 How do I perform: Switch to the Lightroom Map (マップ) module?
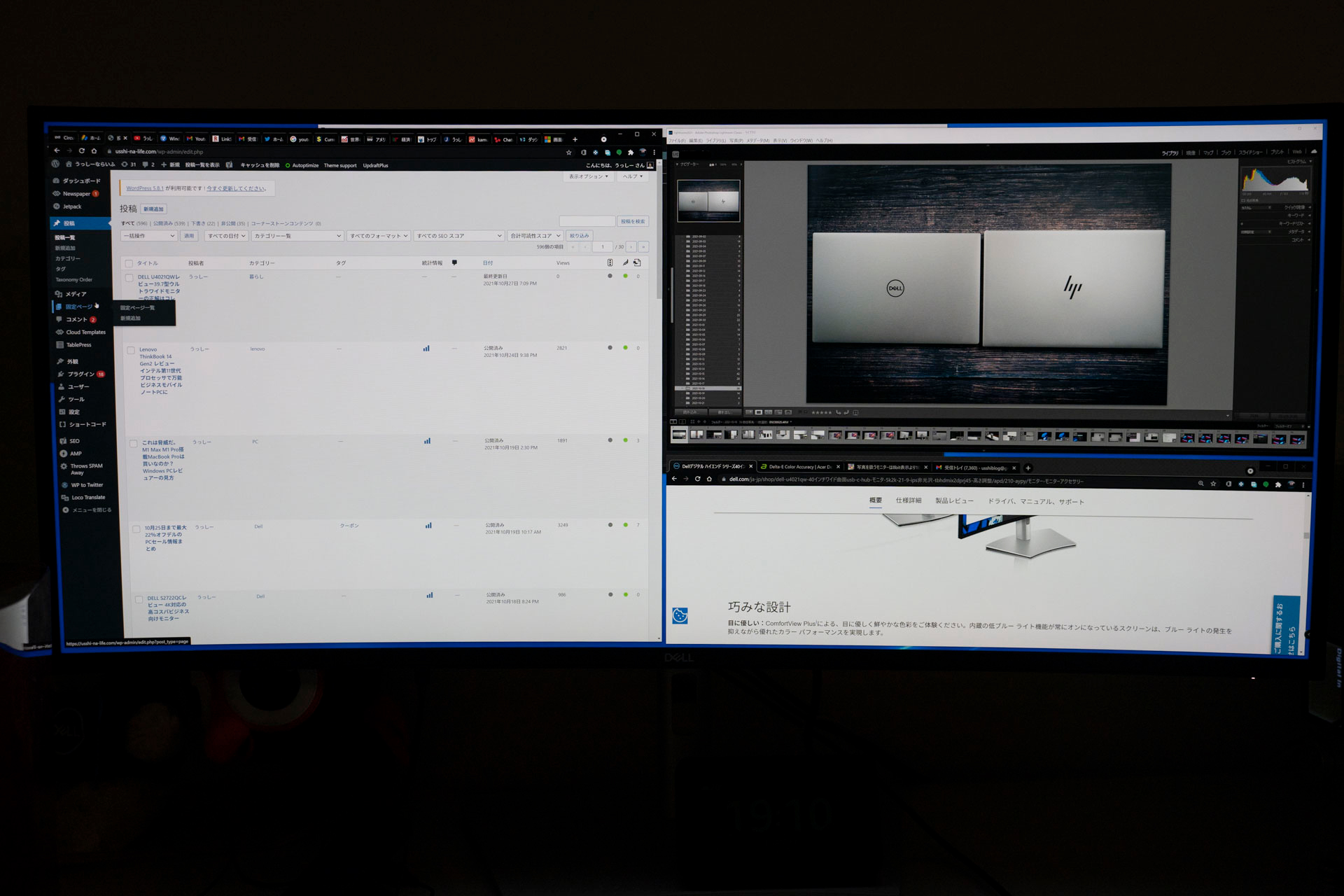(x=1208, y=153)
